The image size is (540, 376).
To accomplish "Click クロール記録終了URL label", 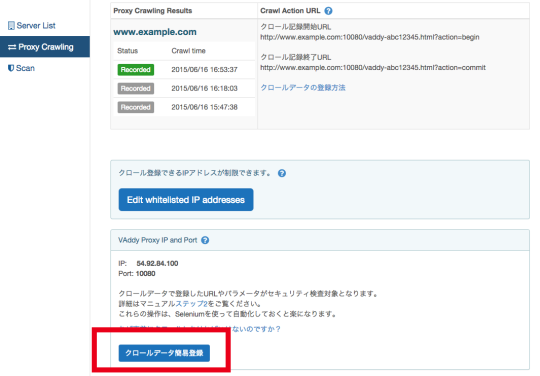I will coord(295,57).
